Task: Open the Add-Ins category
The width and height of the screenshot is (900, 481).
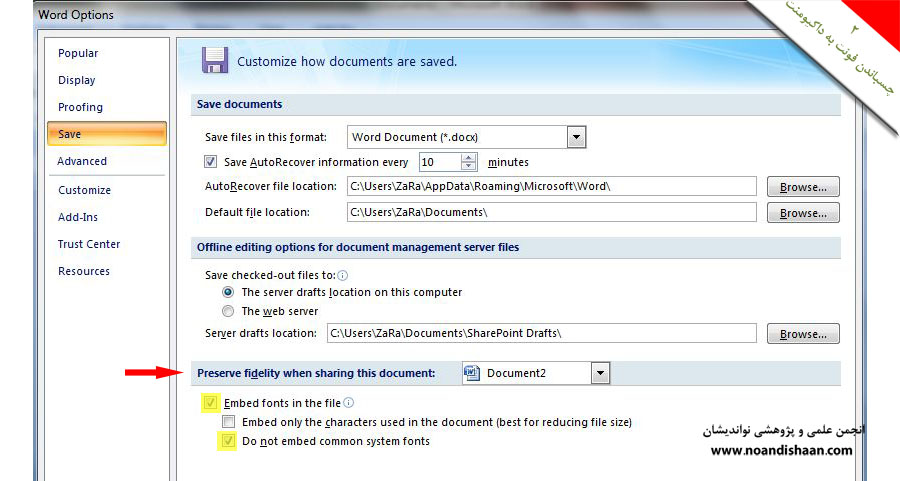Action: pos(78,217)
